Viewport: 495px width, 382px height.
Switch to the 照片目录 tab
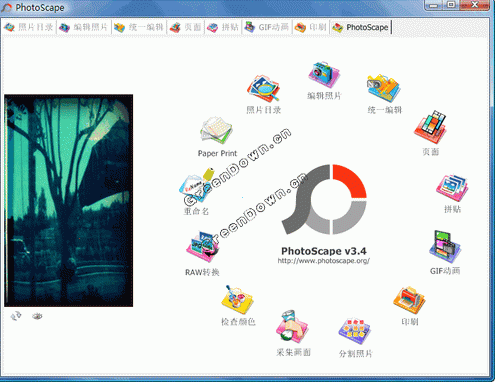click(x=29, y=27)
